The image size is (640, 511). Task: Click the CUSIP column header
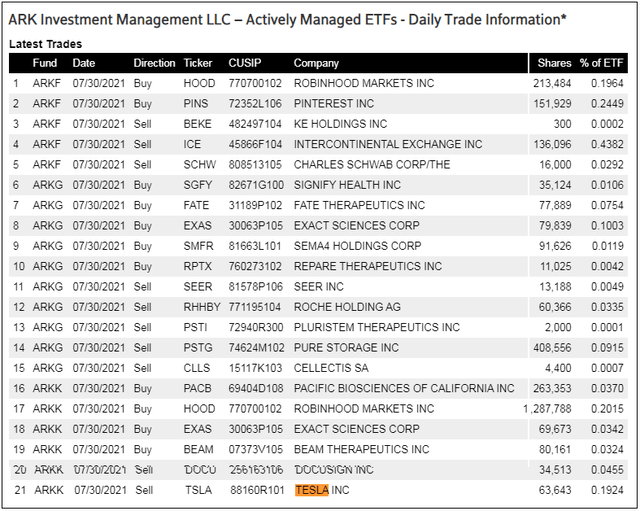(245, 63)
